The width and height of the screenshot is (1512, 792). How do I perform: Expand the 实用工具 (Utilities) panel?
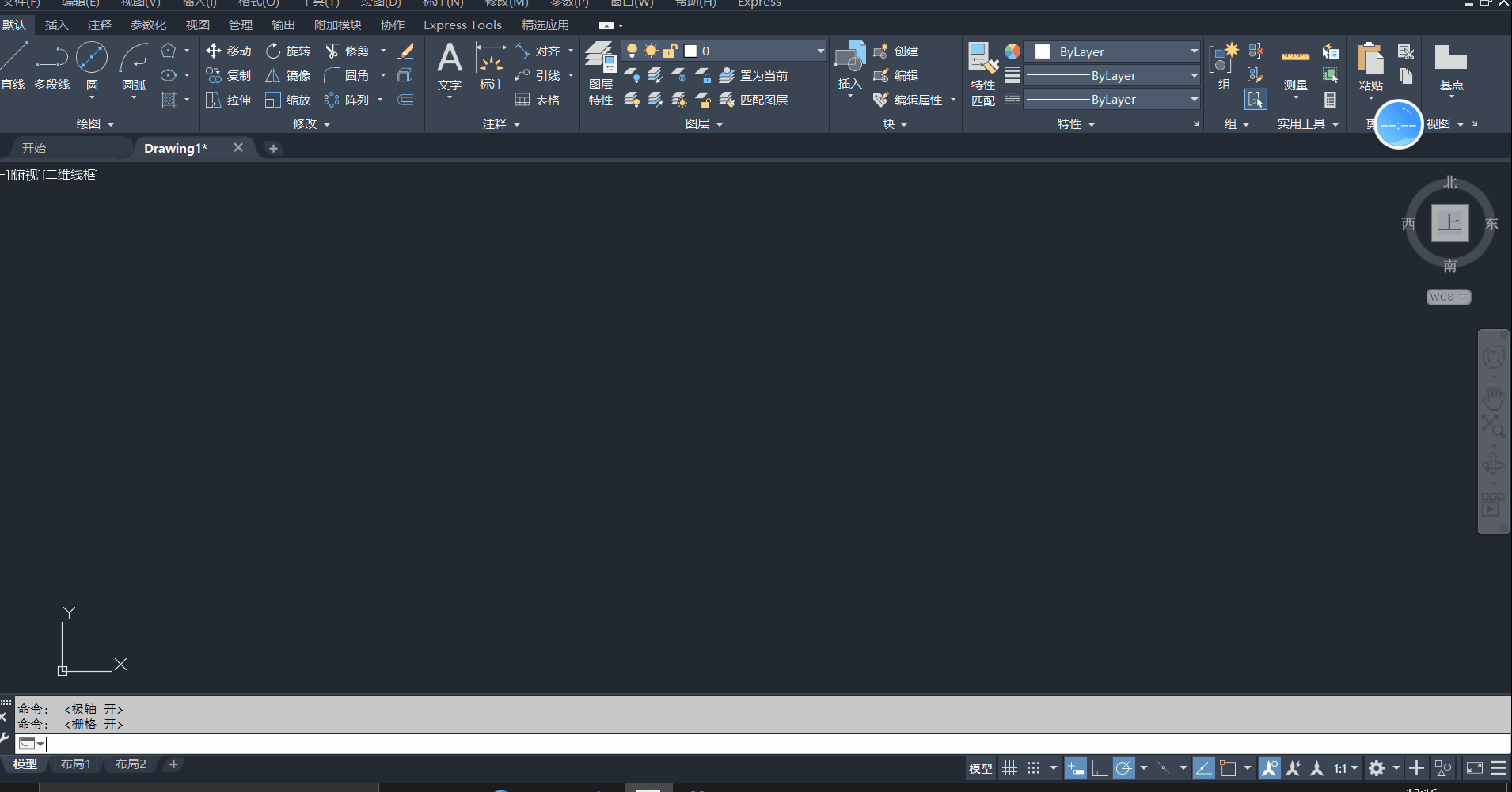tap(1308, 124)
